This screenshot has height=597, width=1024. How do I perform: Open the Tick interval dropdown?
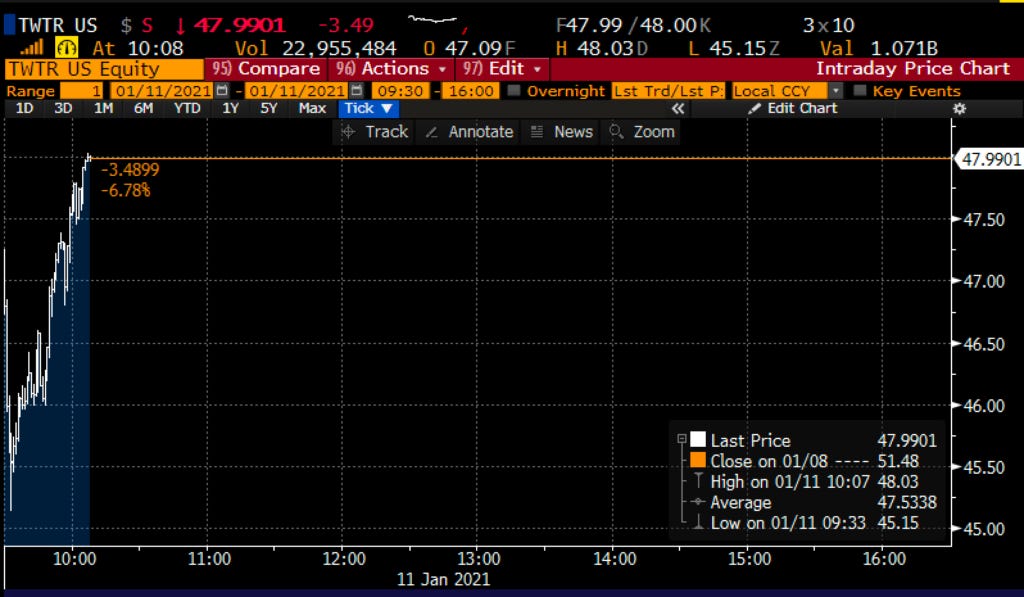(368, 108)
